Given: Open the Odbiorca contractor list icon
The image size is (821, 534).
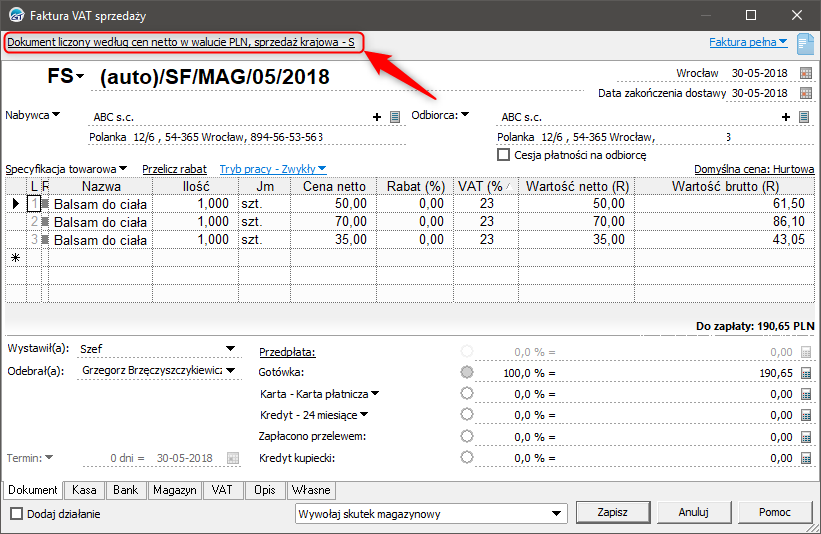Looking at the screenshot, I should coord(803,117).
